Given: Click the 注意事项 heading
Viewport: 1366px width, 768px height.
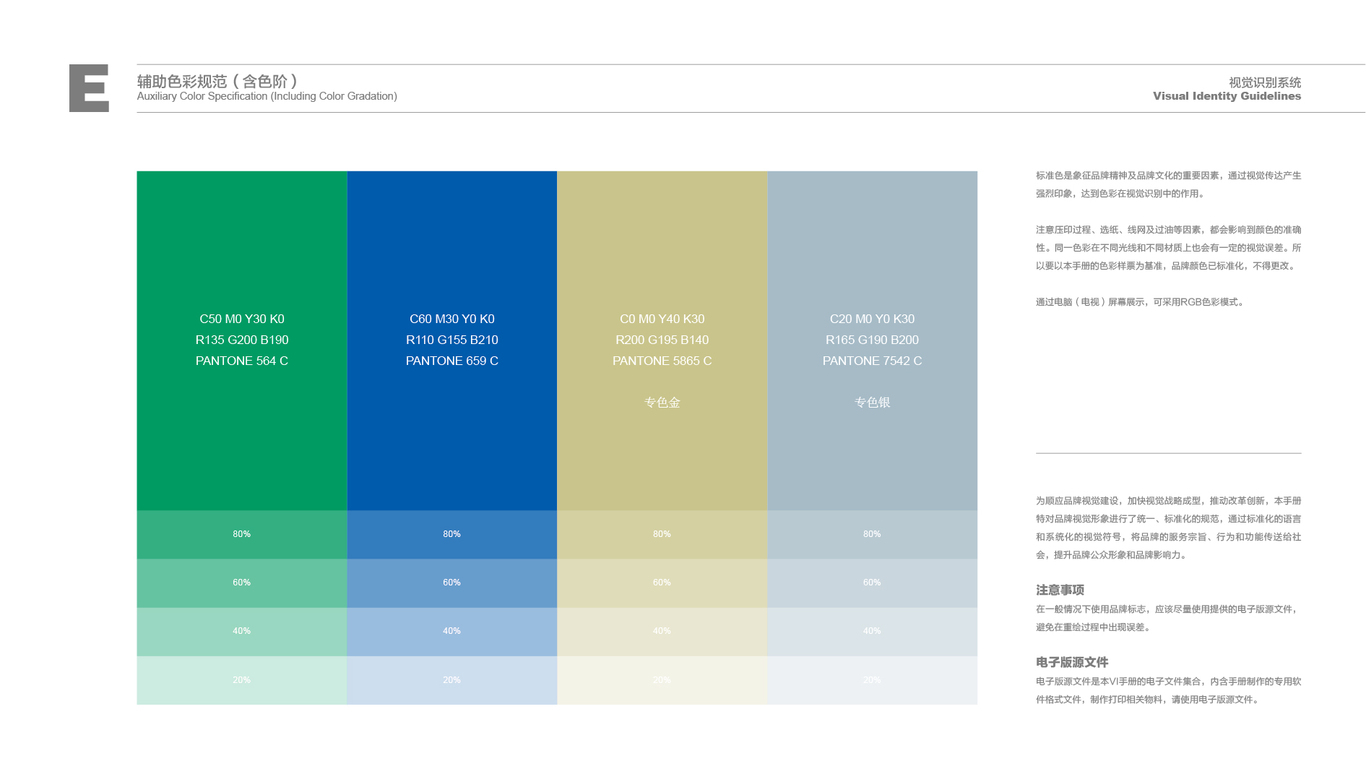Looking at the screenshot, I should [1060, 591].
